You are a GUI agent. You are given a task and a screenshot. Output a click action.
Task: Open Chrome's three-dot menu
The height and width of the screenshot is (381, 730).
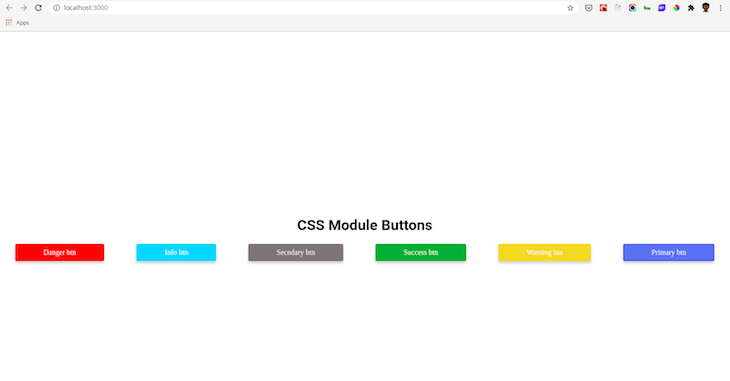[x=720, y=8]
